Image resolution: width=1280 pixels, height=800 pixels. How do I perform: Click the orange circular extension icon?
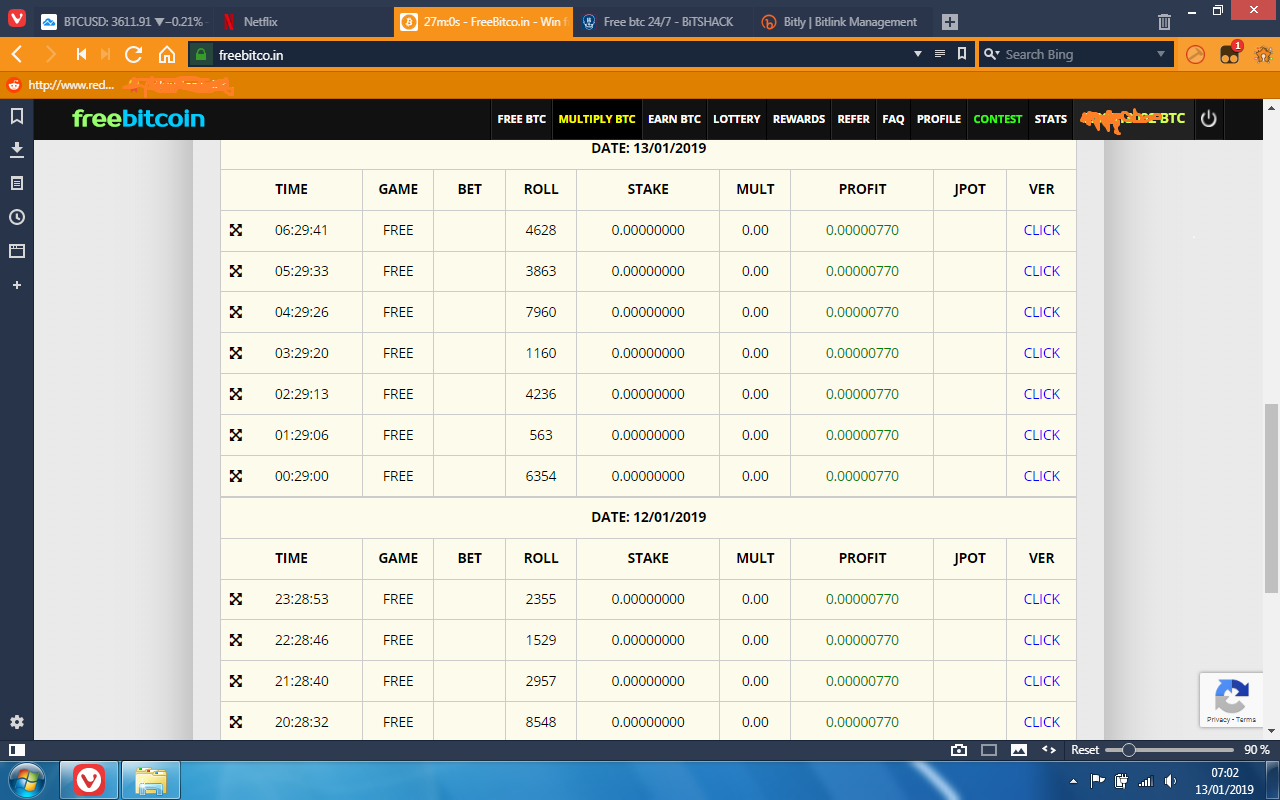(1195, 54)
